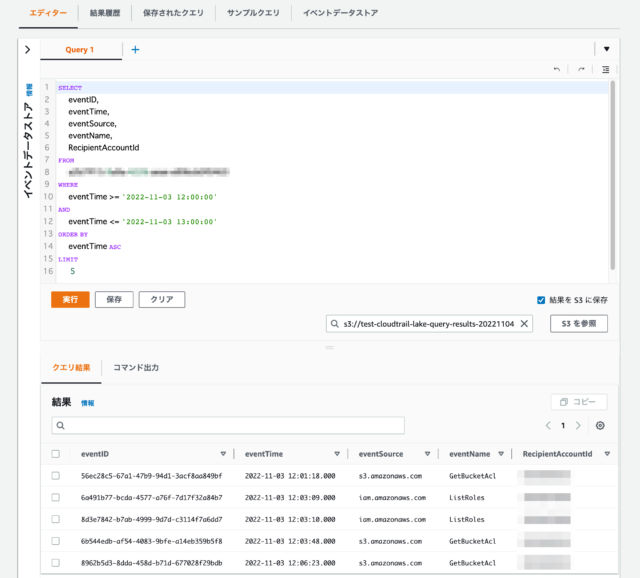Sort by eventSource column arrow

coord(427,454)
